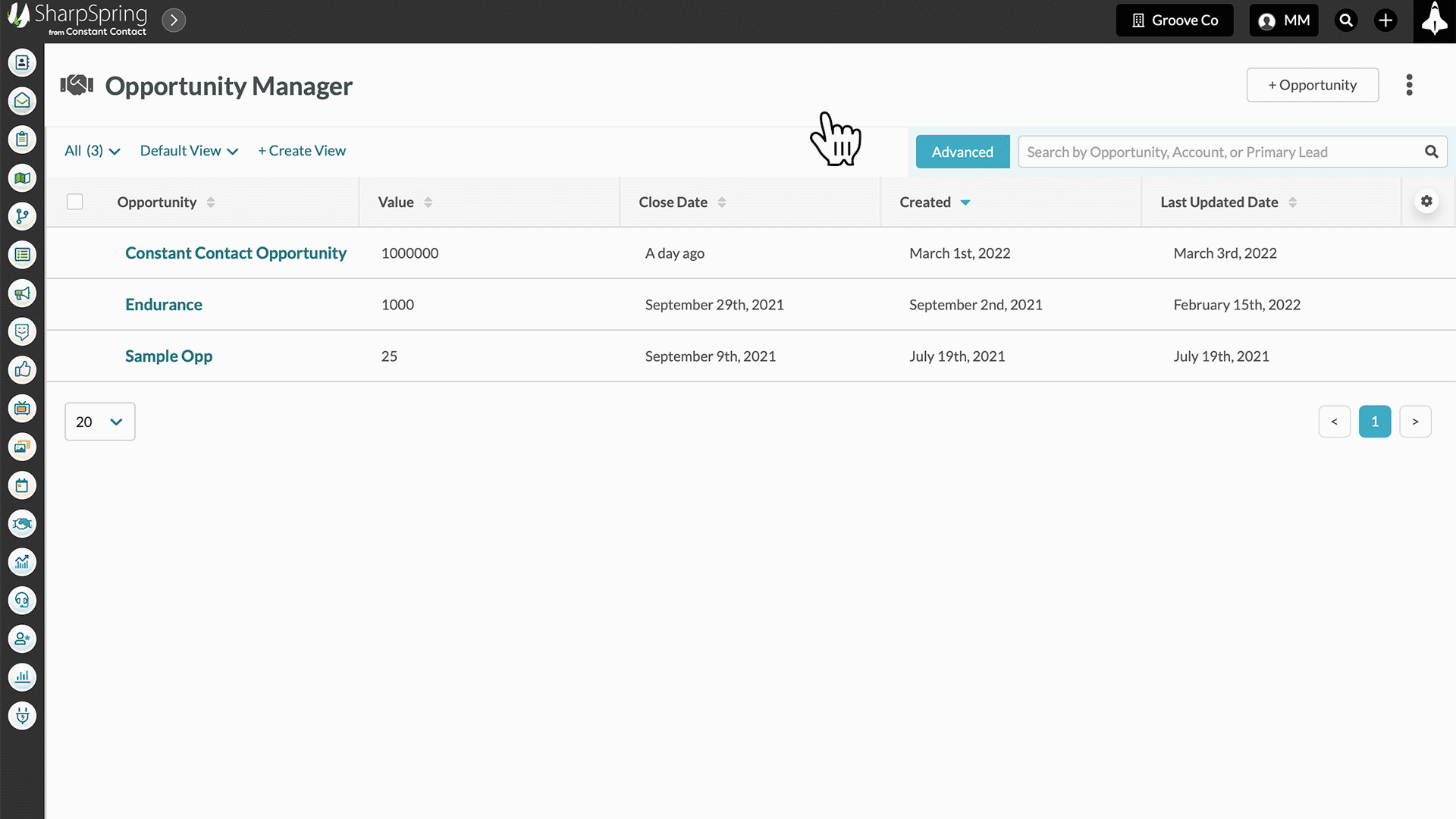The image size is (1456, 819).
Task: Expand the sidebar with the arrow button
Action: tap(174, 20)
